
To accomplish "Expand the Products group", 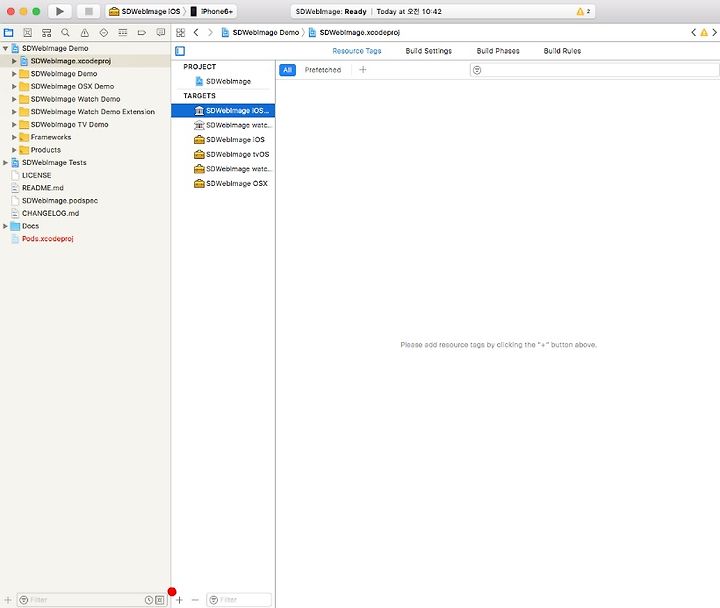I will tap(14, 150).
